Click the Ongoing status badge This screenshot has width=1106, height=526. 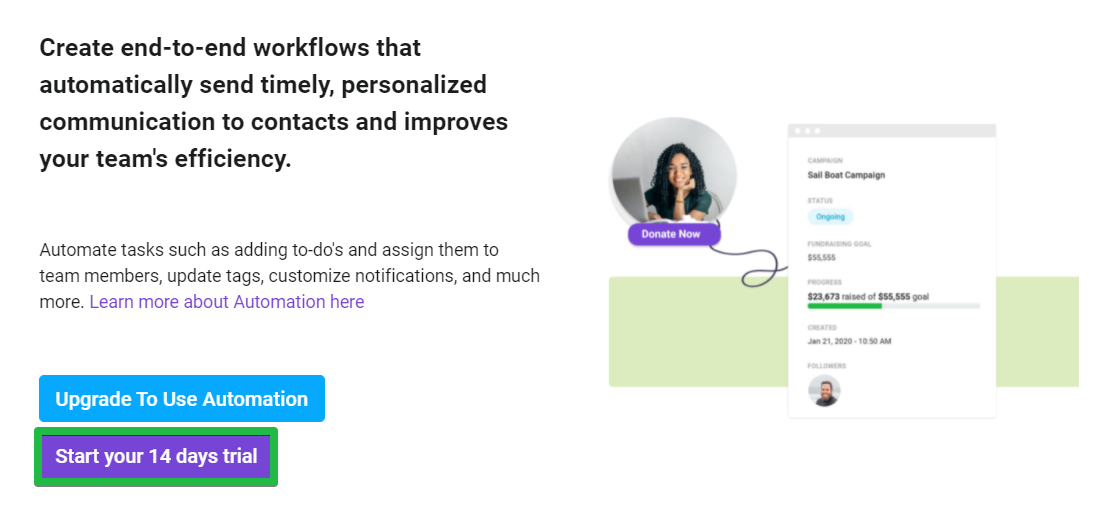(x=830, y=216)
